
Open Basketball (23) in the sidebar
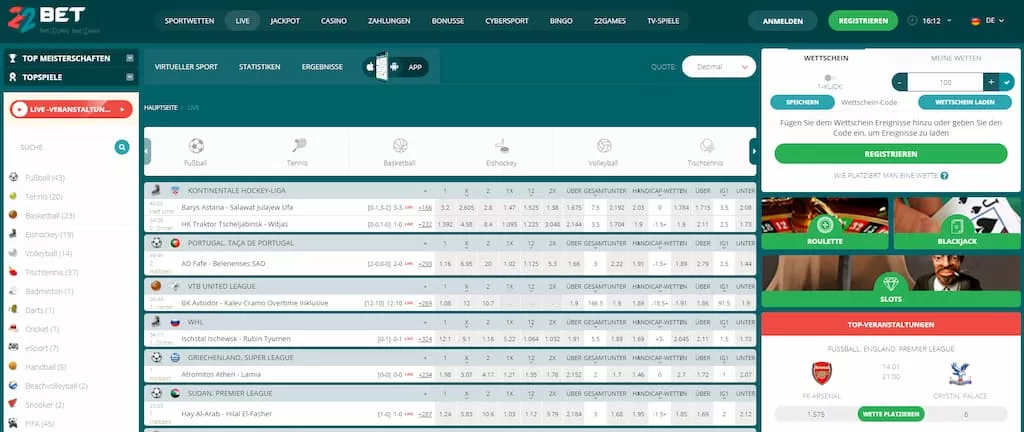(50, 215)
